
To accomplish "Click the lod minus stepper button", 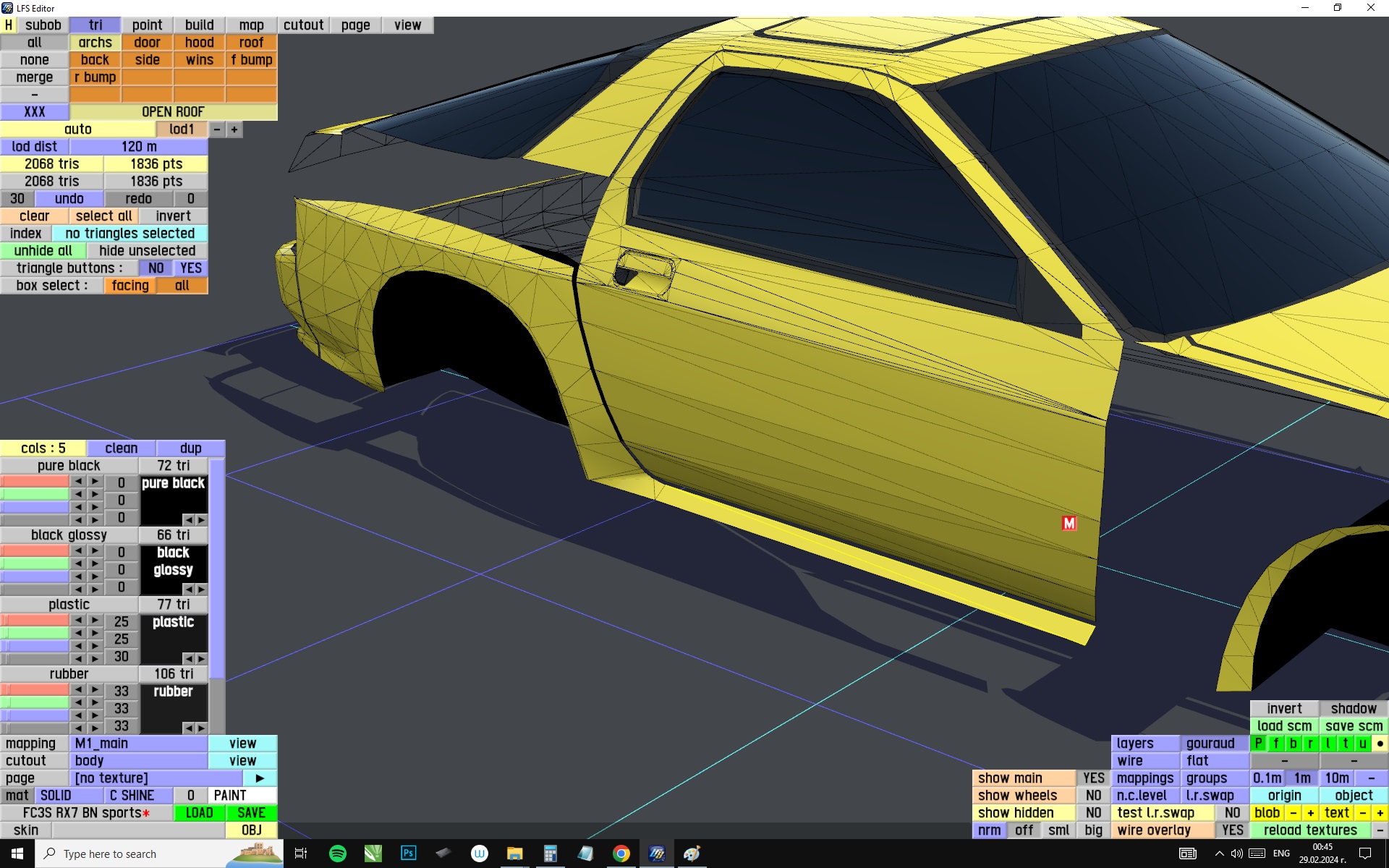I will tap(217, 129).
